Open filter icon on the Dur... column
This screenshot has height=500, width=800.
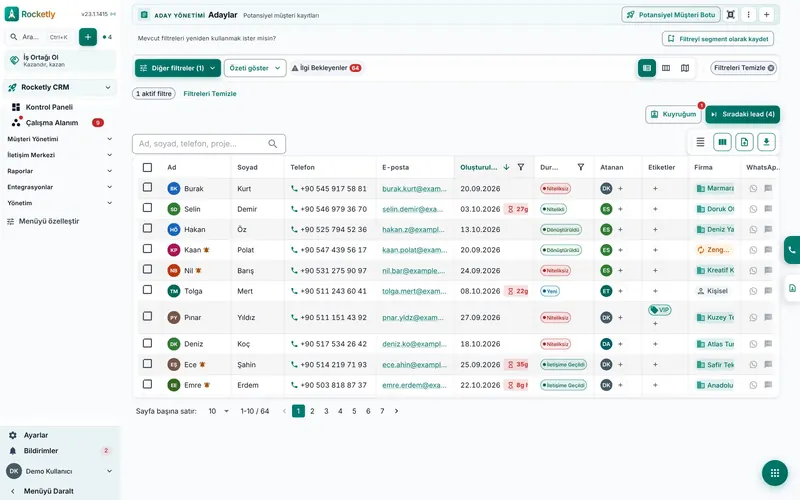point(581,167)
